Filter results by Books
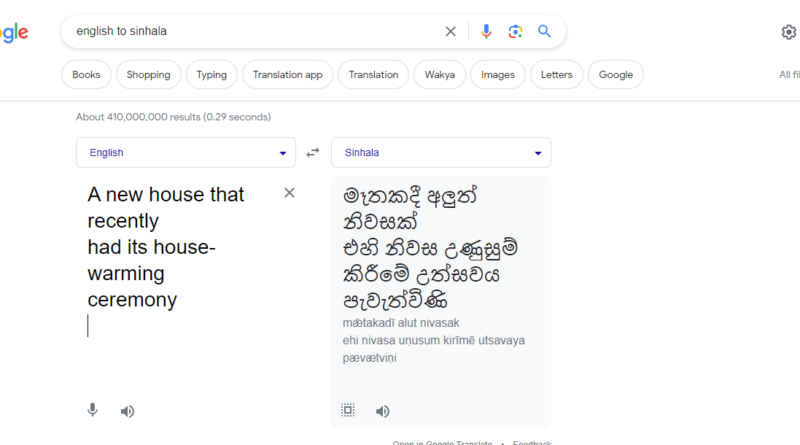The image size is (800, 445). (86, 75)
